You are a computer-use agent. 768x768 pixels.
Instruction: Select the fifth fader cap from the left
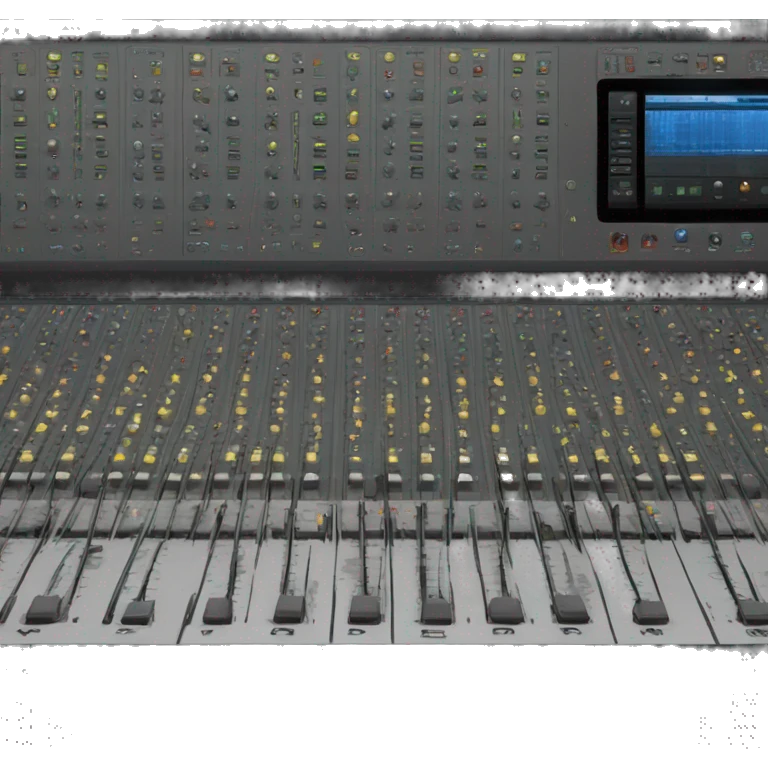[365, 609]
